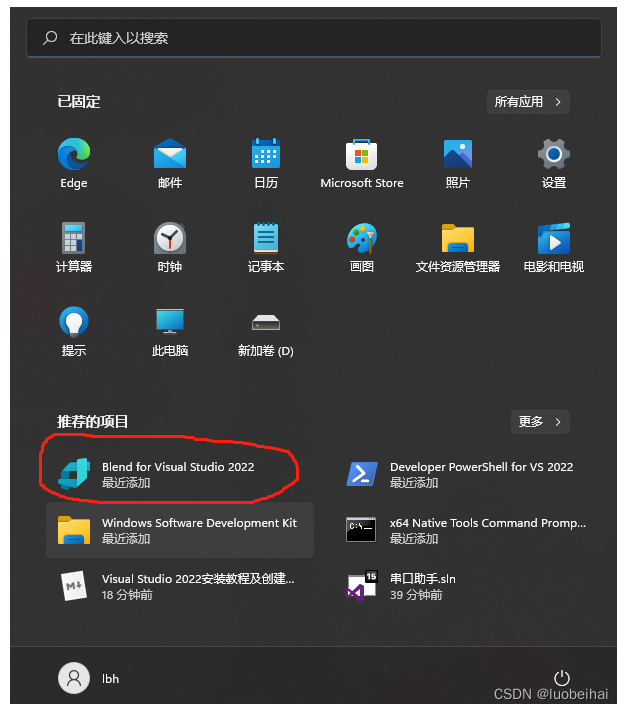Open the lbh user account menu
The image size is (624, 710).
pyautogui.click(x=89, y=678)
